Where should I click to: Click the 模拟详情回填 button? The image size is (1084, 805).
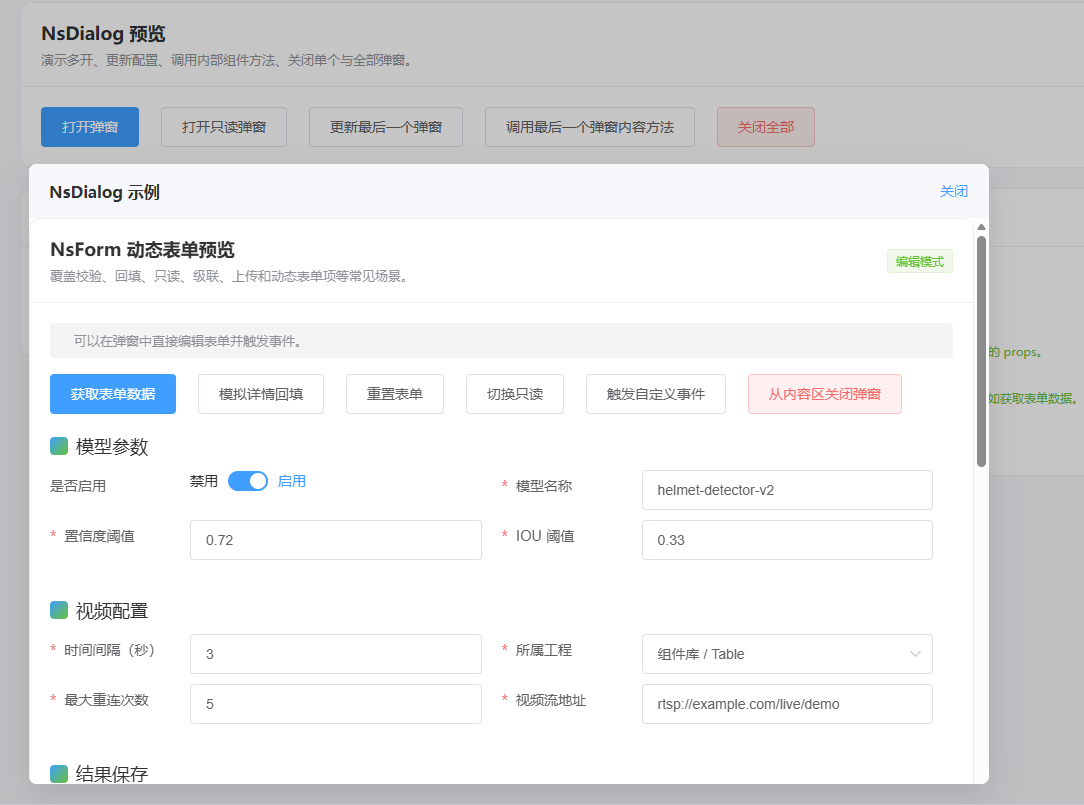click(261, 394)
